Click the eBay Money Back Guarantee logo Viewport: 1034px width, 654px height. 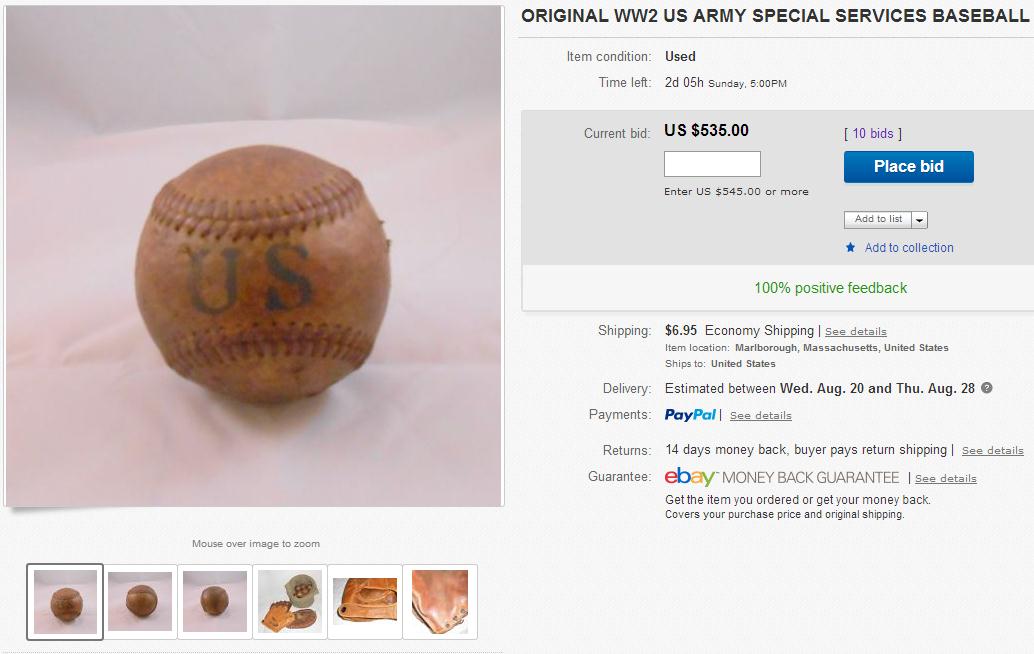[782, 477]
